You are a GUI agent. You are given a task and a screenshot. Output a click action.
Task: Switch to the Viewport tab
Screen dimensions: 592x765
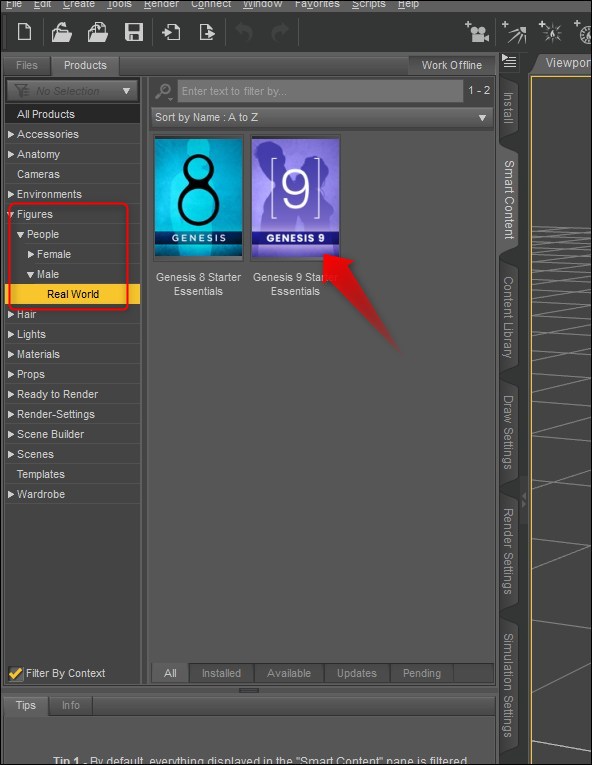click(x=564, y=63)
